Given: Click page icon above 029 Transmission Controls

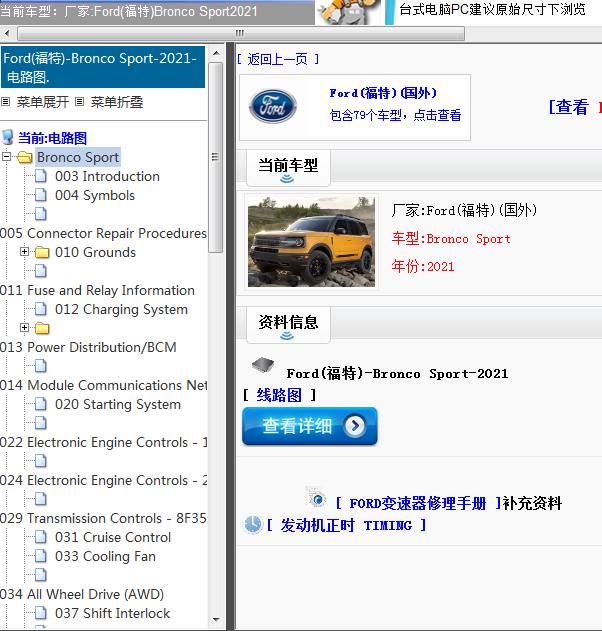Looking at the screenshot, I should click(41, 499).
